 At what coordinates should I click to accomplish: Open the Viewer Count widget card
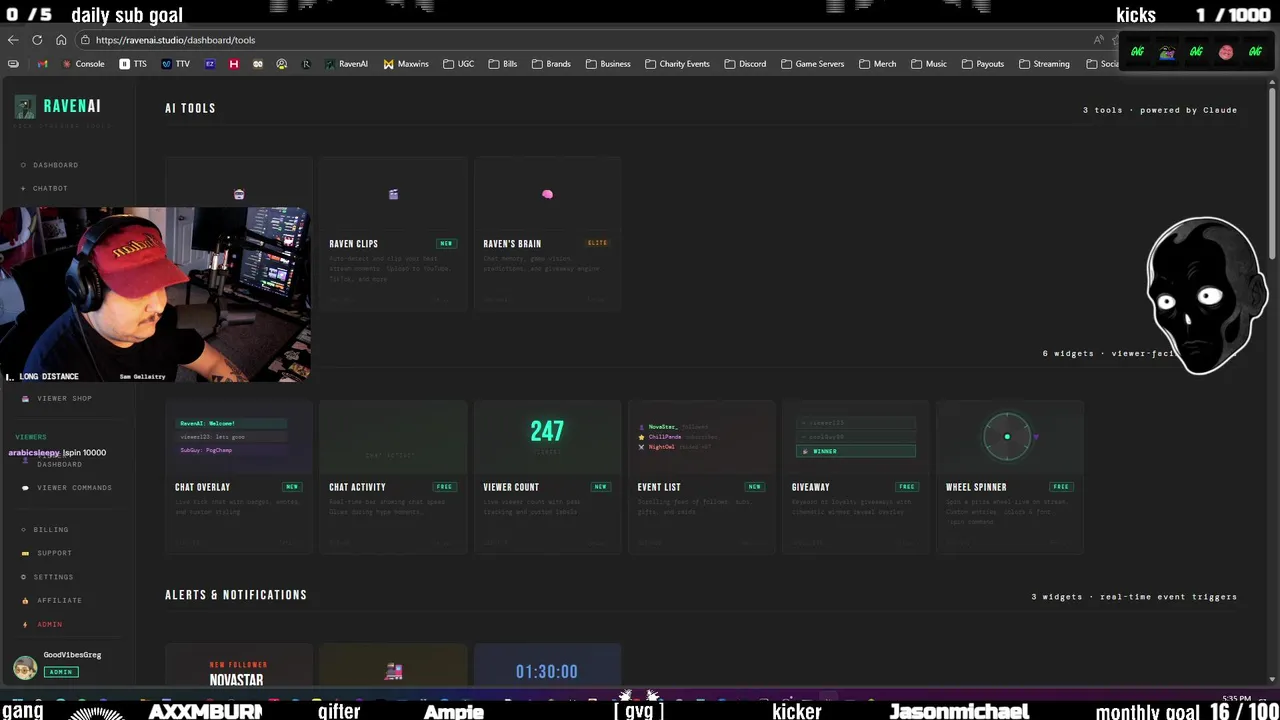pyautogui.click(x=547, y=477)
